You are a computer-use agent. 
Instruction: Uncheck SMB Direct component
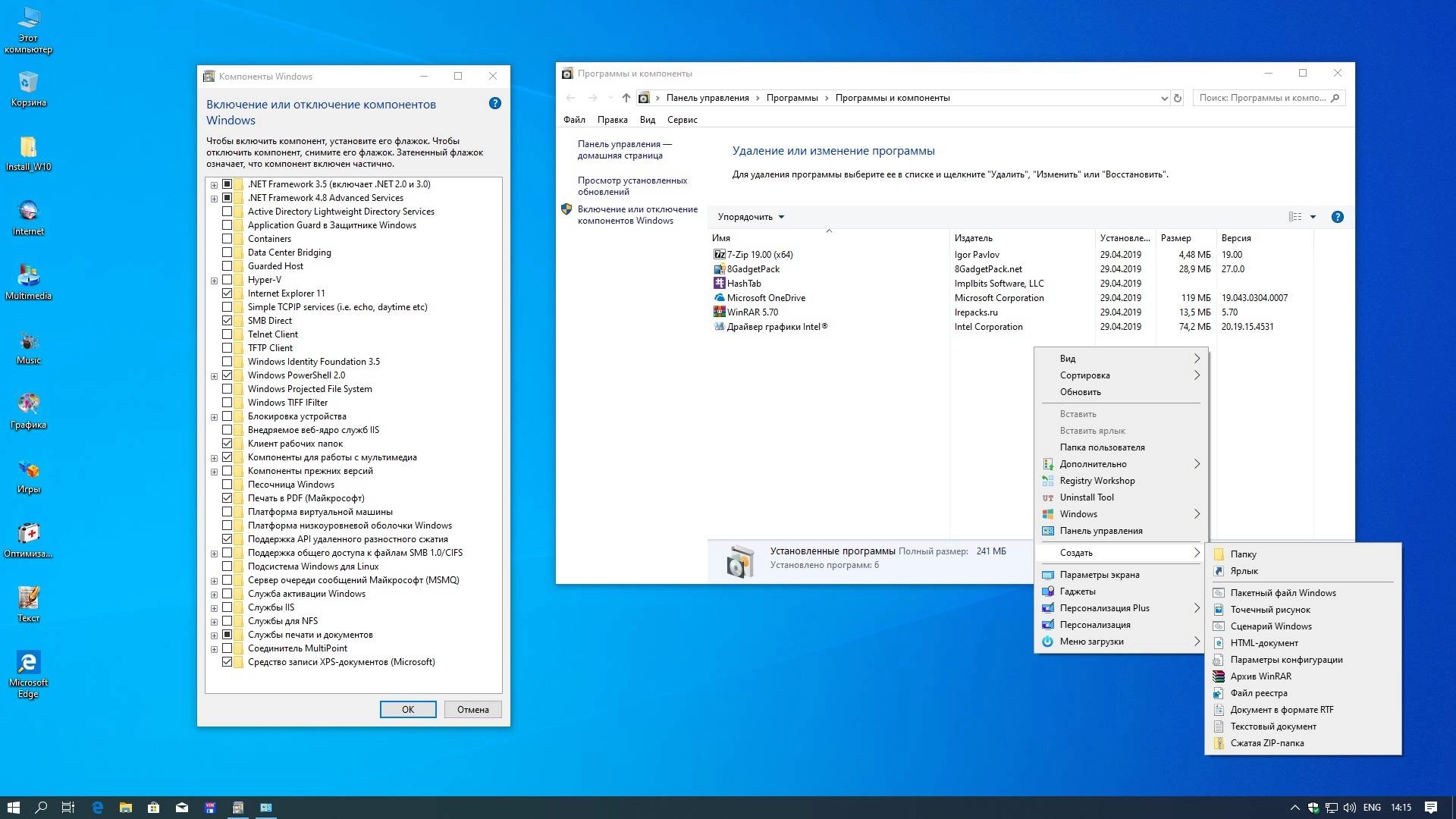227,321
